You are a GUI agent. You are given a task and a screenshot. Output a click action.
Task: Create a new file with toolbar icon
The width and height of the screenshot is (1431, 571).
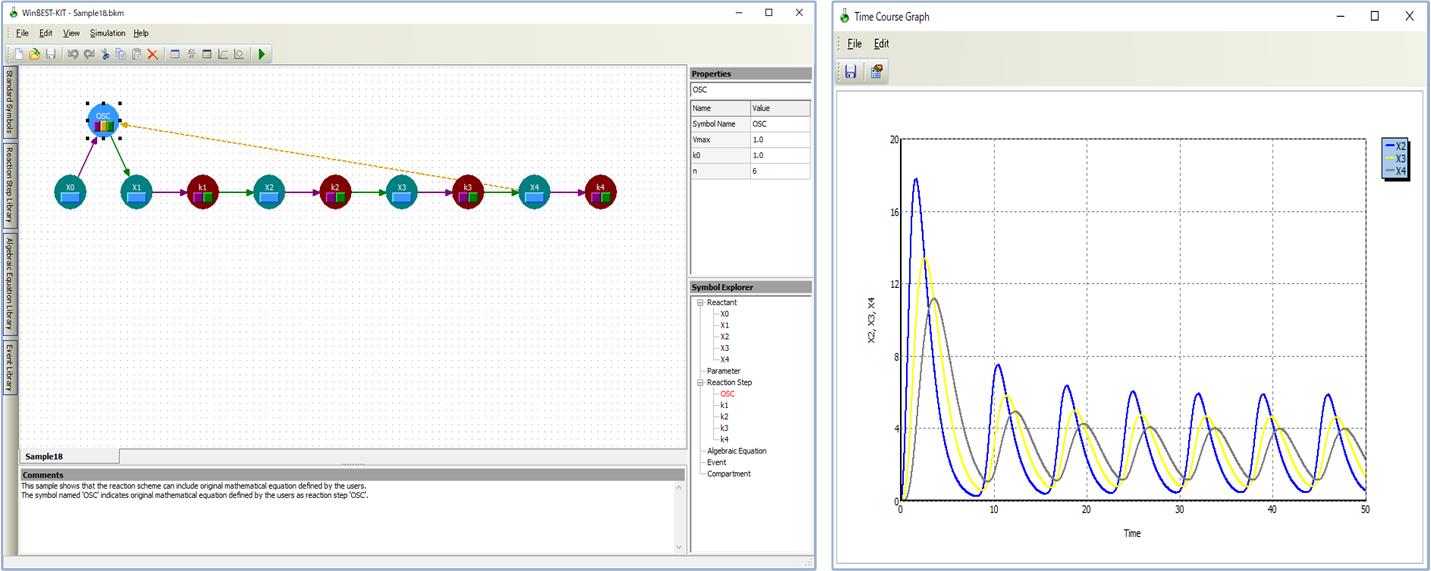(19, 54)
